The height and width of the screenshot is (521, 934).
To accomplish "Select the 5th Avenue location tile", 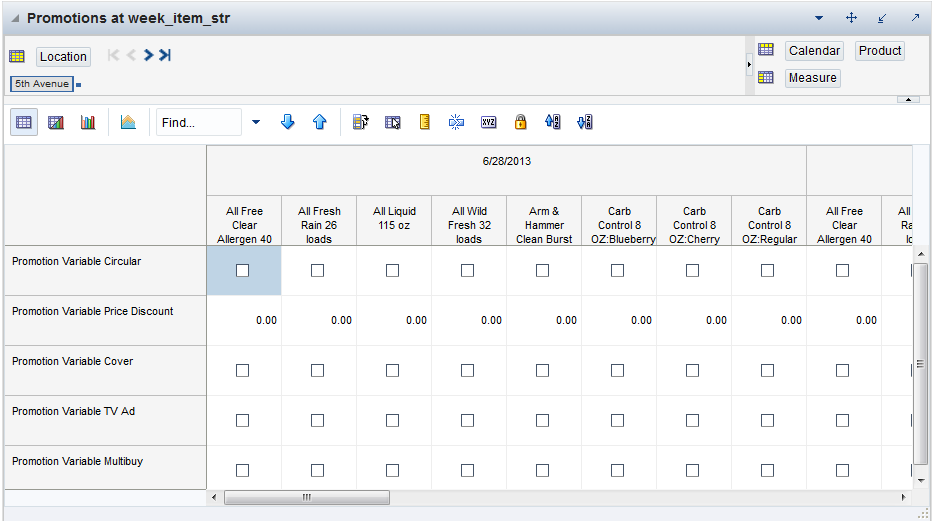I will 42,84.
